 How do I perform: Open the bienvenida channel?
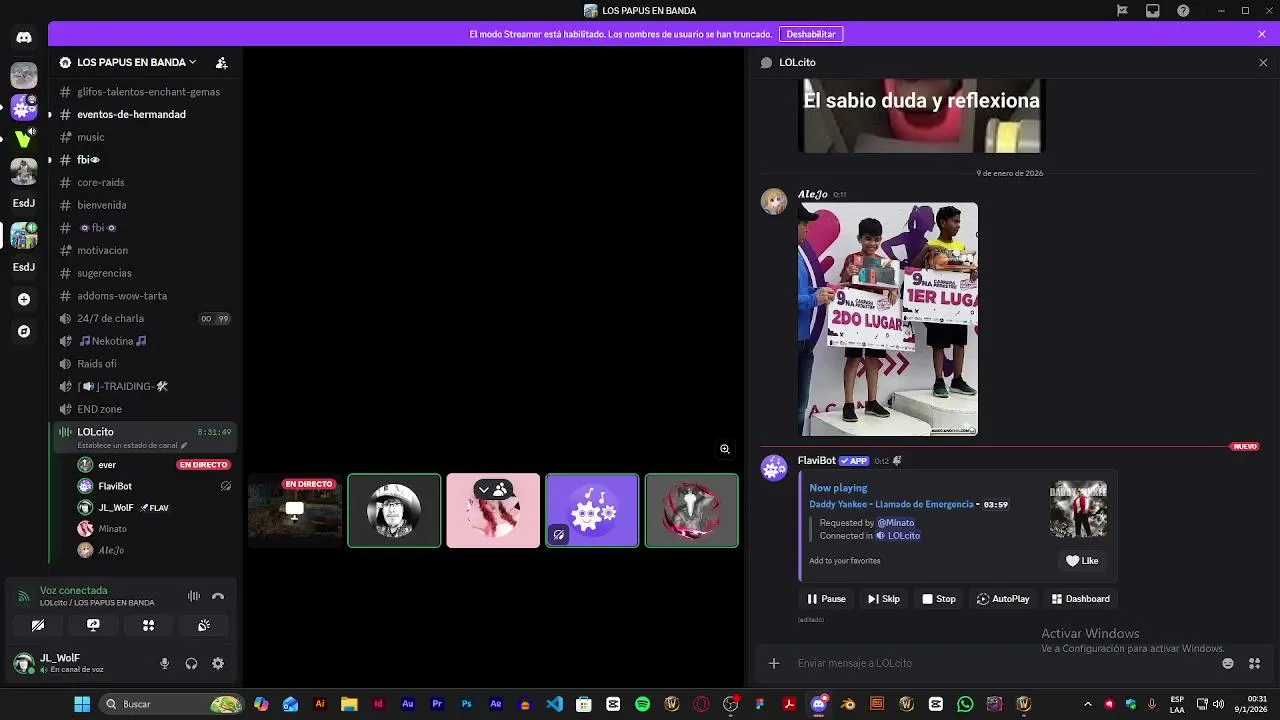click(x=143, y=205)
